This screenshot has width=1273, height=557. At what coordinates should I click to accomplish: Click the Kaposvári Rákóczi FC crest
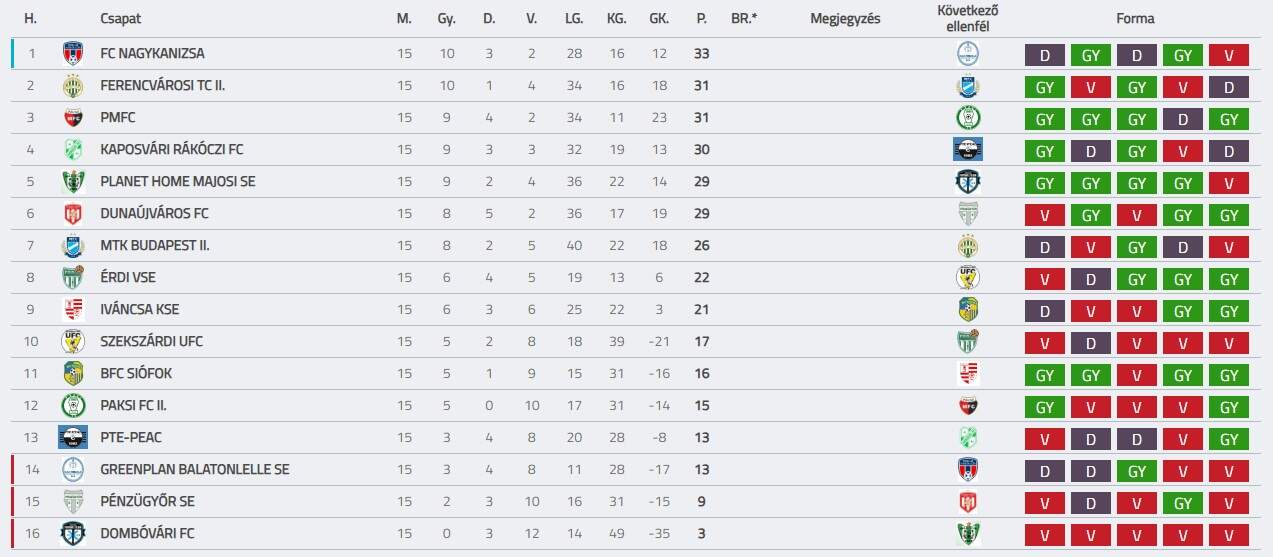[x=72, y=150]
